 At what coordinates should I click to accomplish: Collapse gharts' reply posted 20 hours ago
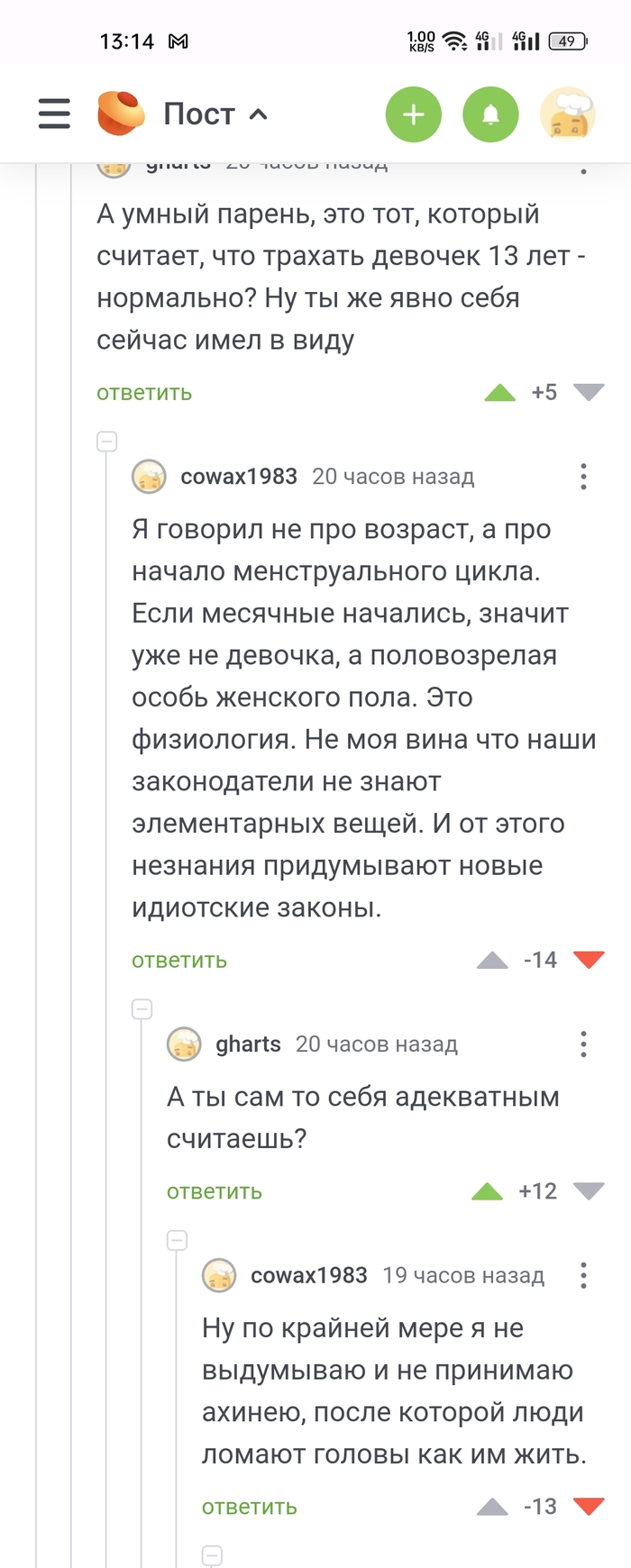(142, 1009)
